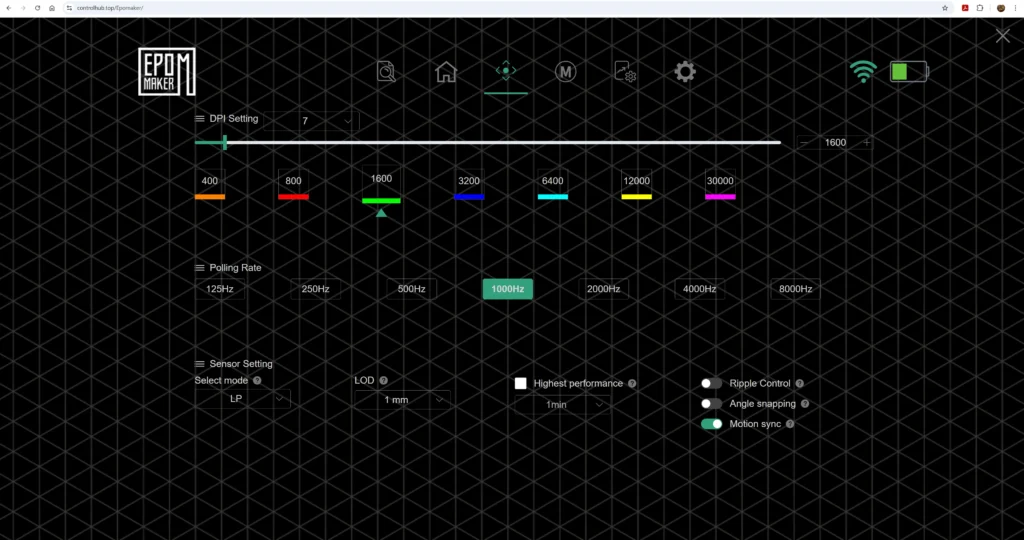Image resolution: width=1024 pixels, height=540 pixels.
Task: Click the battery level indicator icon
Action: tap(908, 72)
